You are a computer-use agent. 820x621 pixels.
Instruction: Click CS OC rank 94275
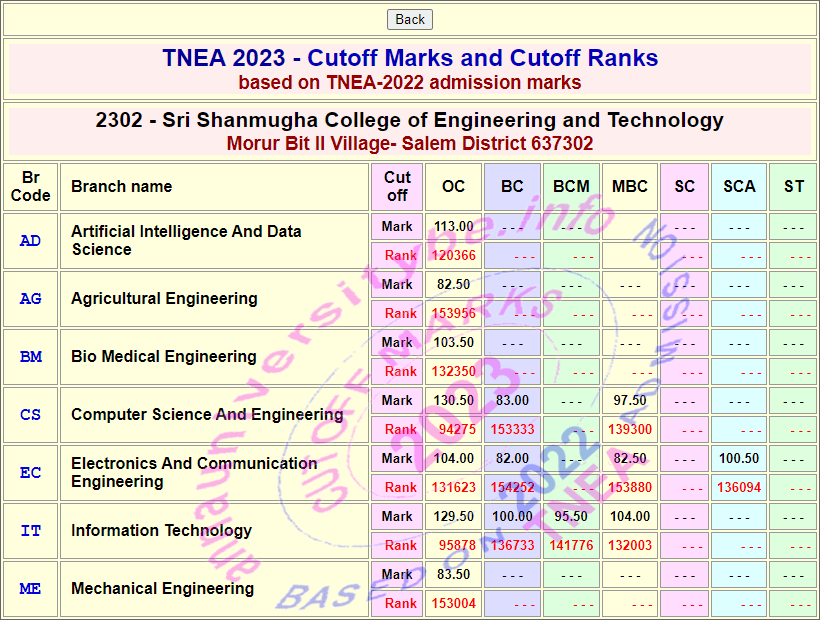click(x=457, y=430)
